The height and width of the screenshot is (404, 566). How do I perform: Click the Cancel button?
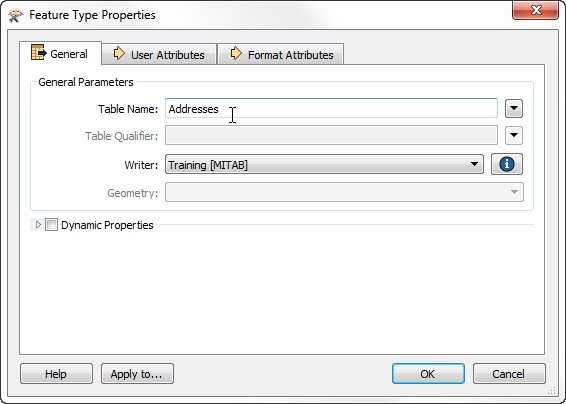[x=509, y=374]
